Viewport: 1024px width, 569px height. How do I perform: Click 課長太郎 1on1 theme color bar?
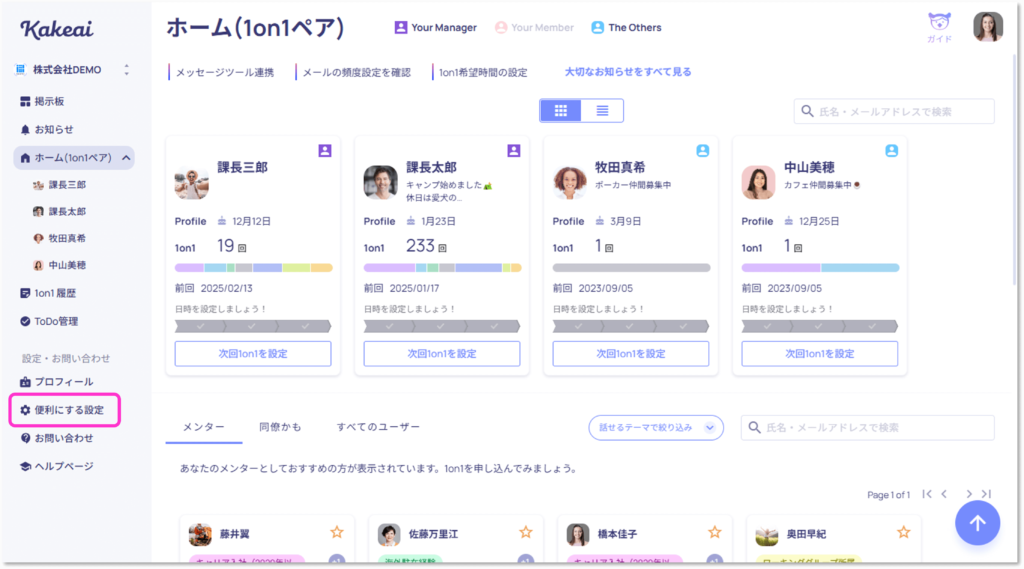tap(443, 268)
